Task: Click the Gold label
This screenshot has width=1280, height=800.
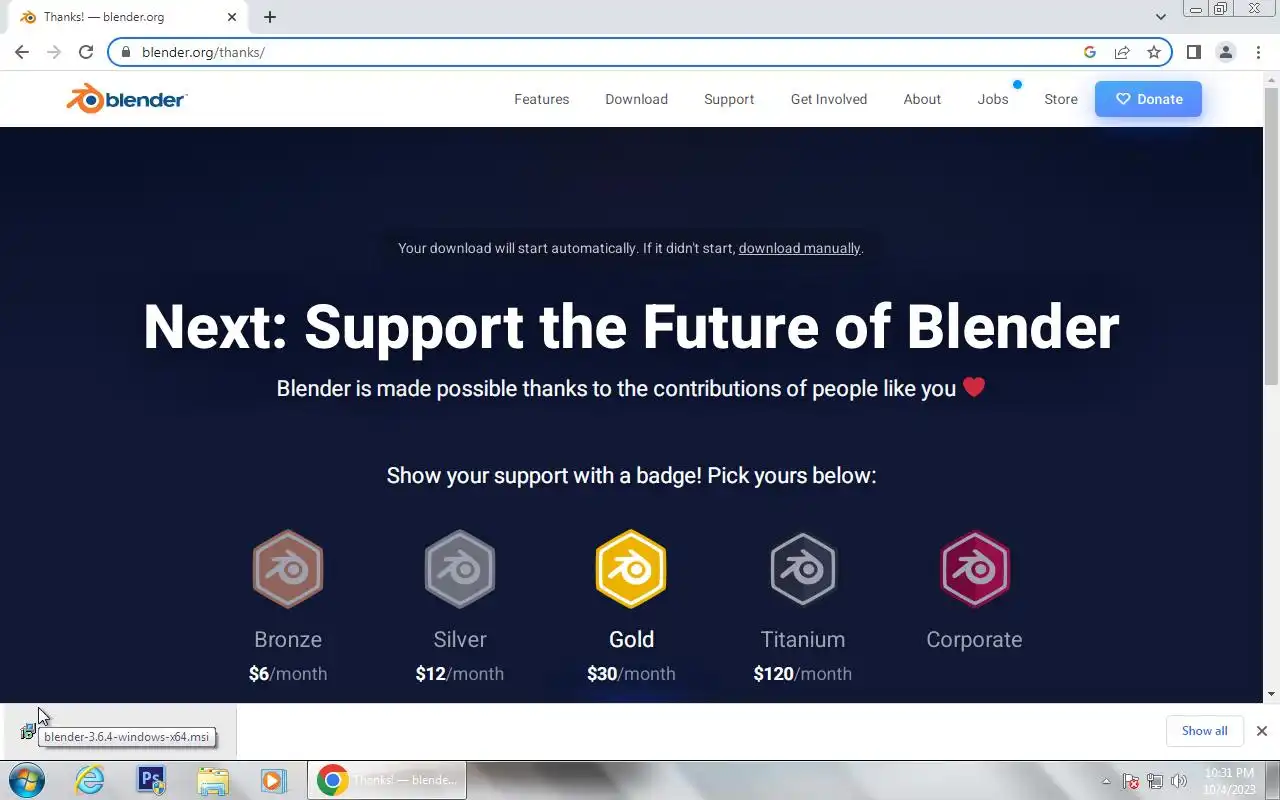Action: click(631, 639)
